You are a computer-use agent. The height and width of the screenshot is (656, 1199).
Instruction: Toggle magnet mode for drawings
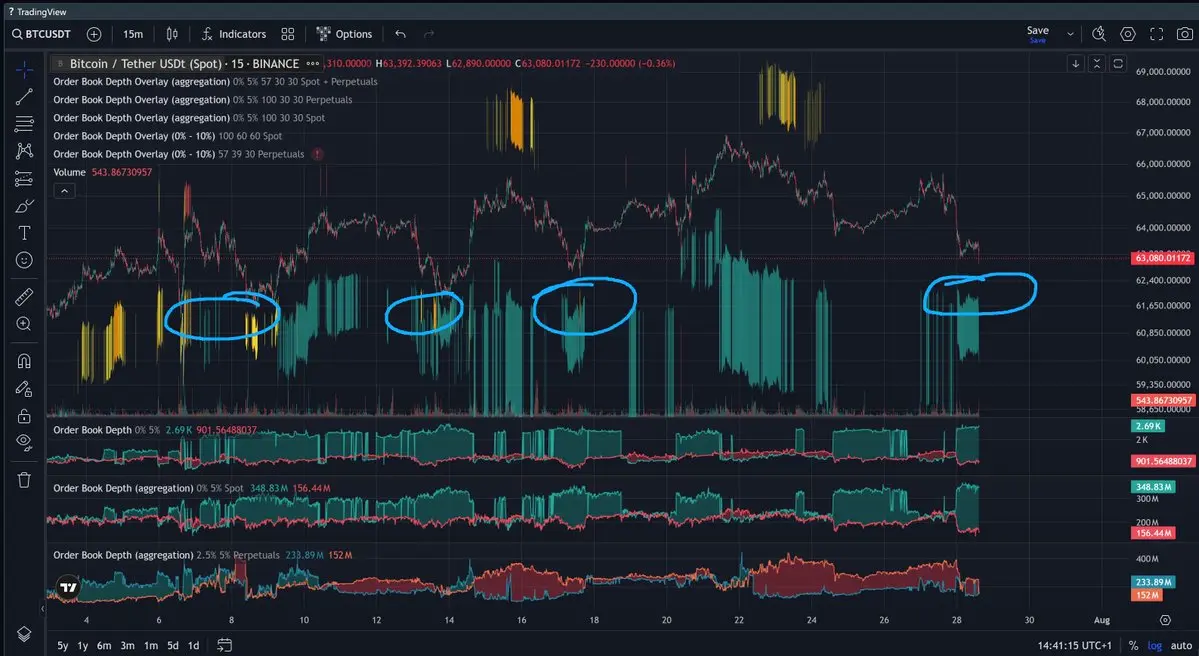pos(24,360)
